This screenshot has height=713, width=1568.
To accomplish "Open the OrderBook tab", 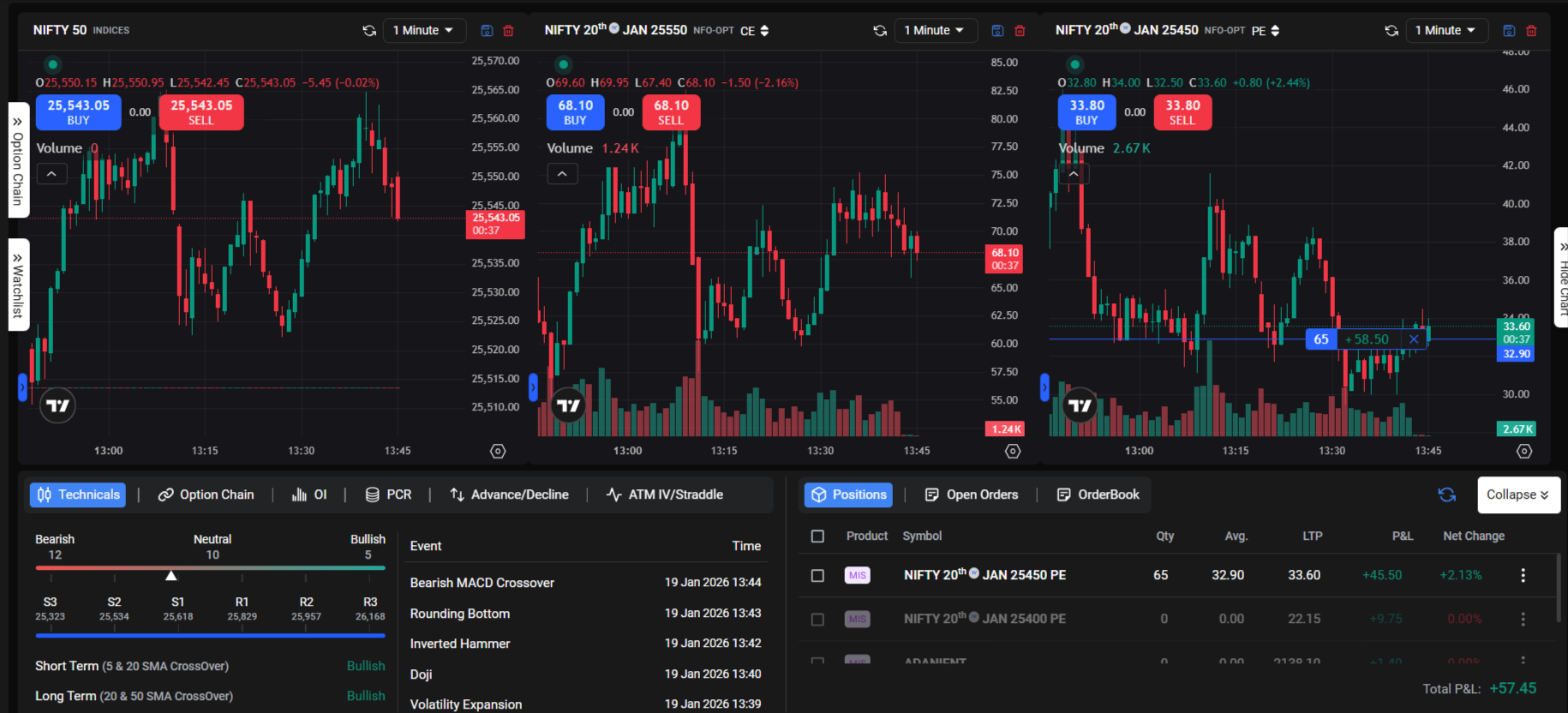I will point(1098,494).
